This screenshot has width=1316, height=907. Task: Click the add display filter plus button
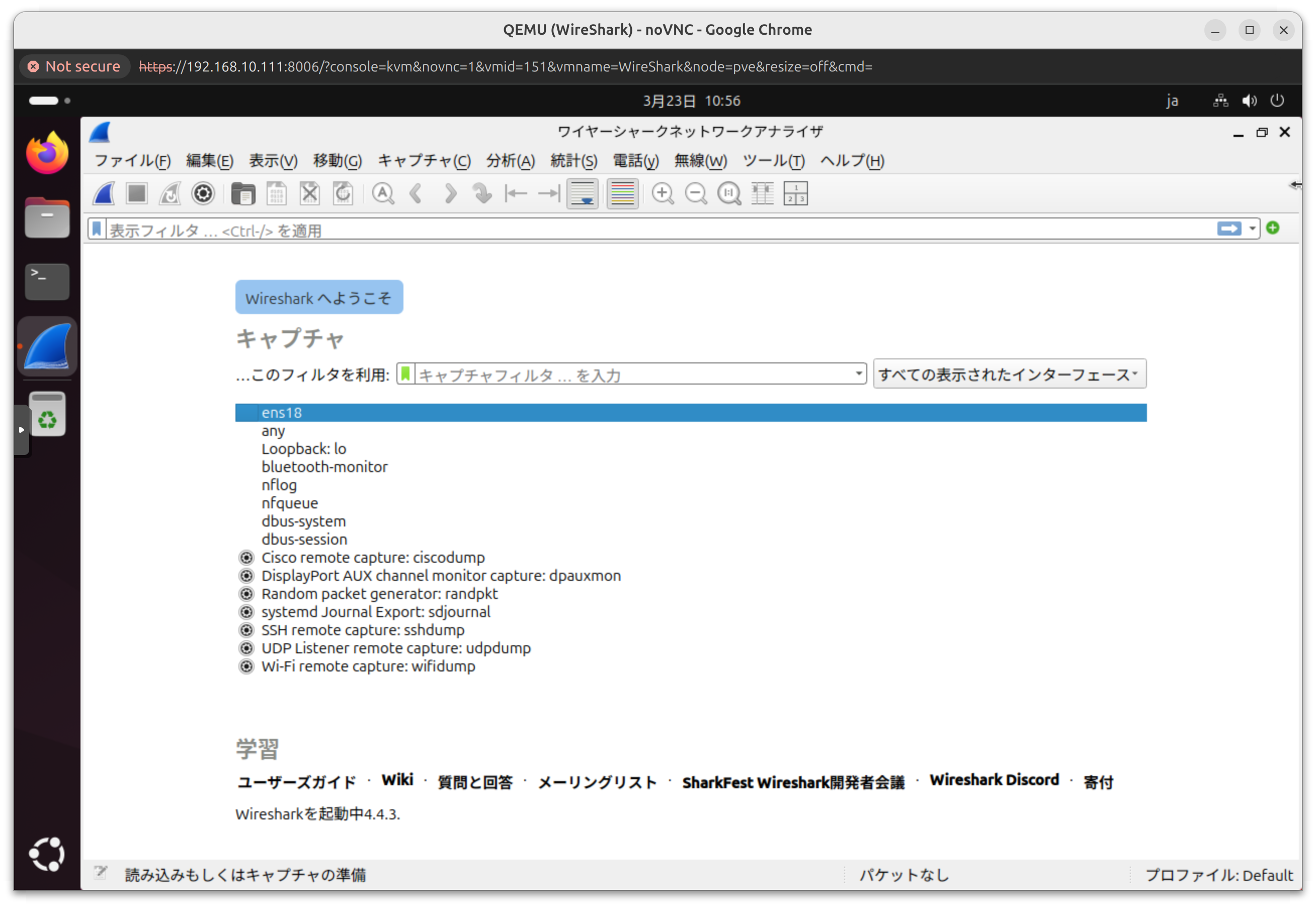pyautogui.click(x=1273, y=228)
